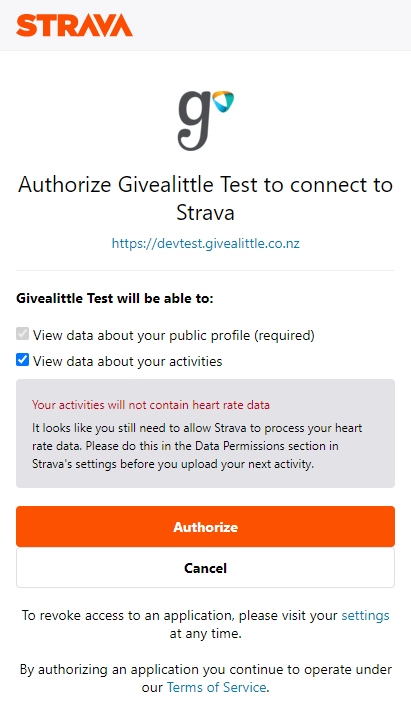411x713 pixels.
Task: Click the 'To revoke access' sentence
Action: [x=206, y=624]
